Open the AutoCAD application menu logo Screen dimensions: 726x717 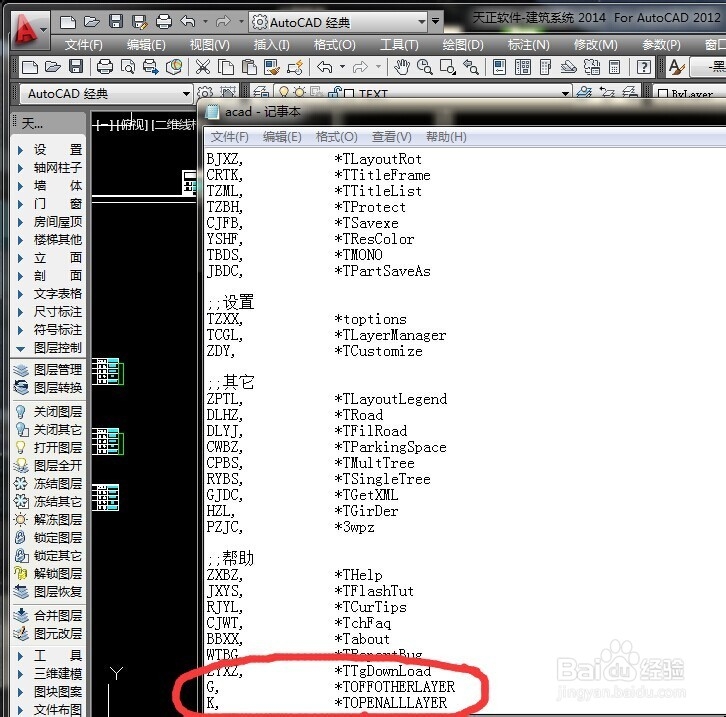coord(29,29)
